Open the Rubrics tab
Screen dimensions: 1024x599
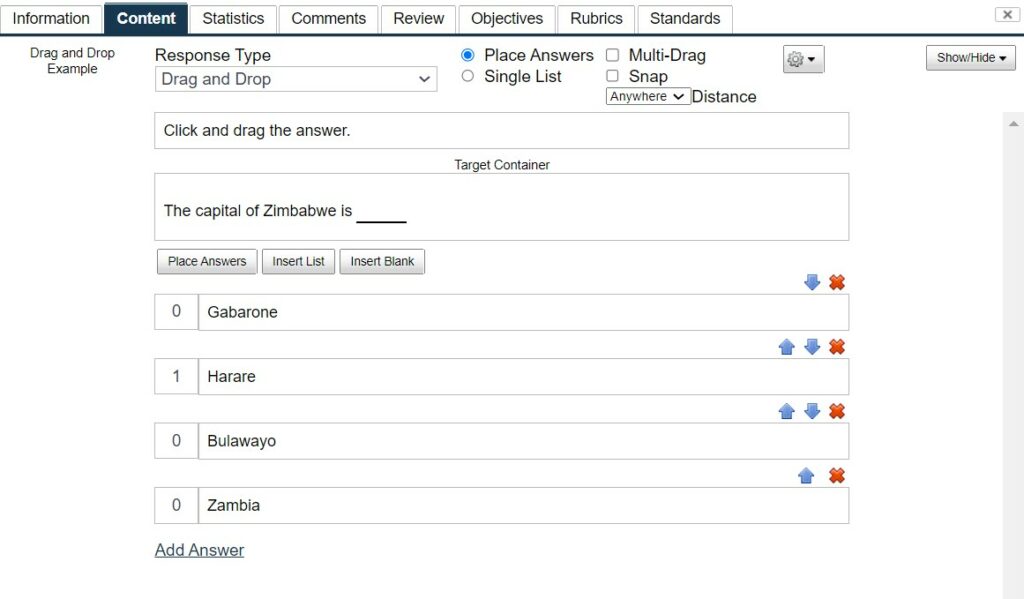click(x=596, y=18)
